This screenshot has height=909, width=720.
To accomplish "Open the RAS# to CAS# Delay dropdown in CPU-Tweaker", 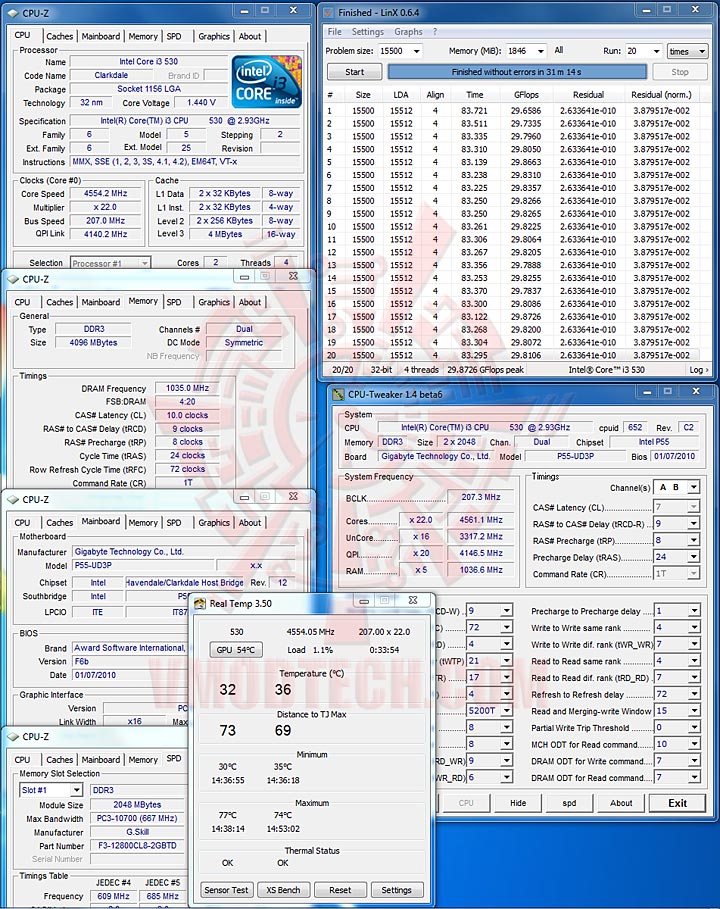I will pyautogui.click(x=693, y=523).
